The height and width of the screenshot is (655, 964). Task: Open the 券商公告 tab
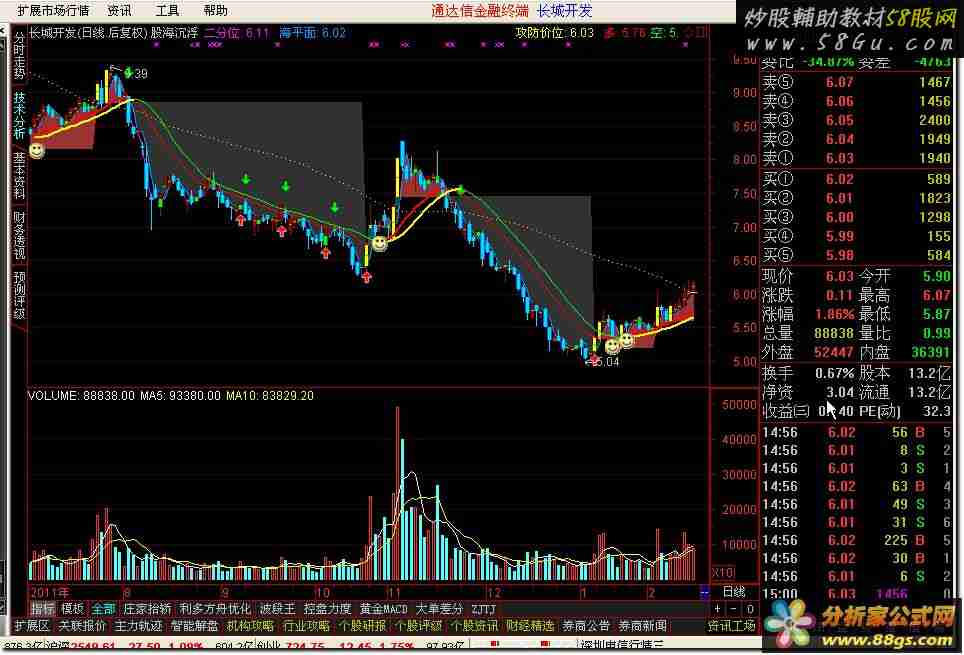point(587,626)
